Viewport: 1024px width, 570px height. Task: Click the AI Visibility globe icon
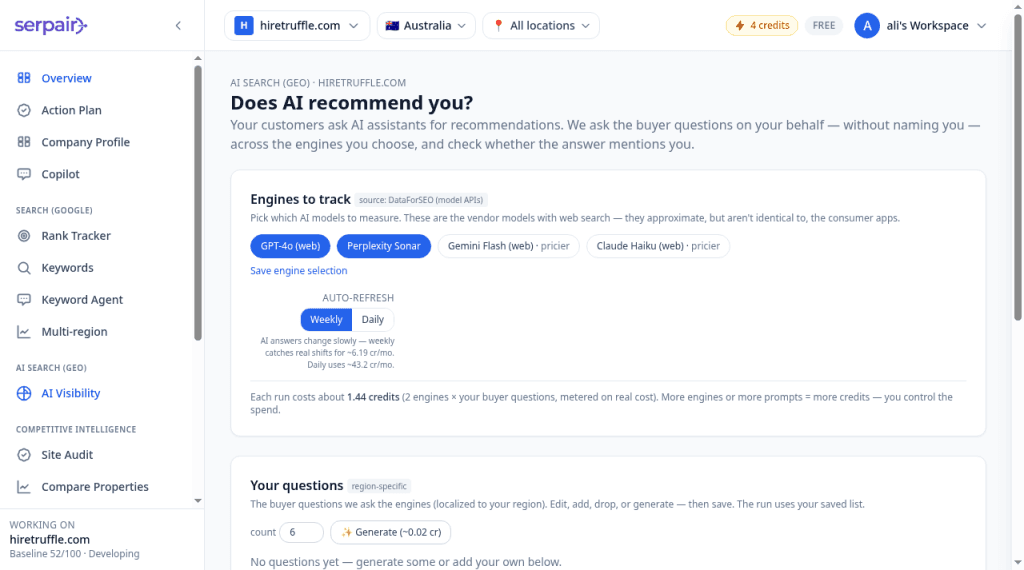[x=24, y=393]
